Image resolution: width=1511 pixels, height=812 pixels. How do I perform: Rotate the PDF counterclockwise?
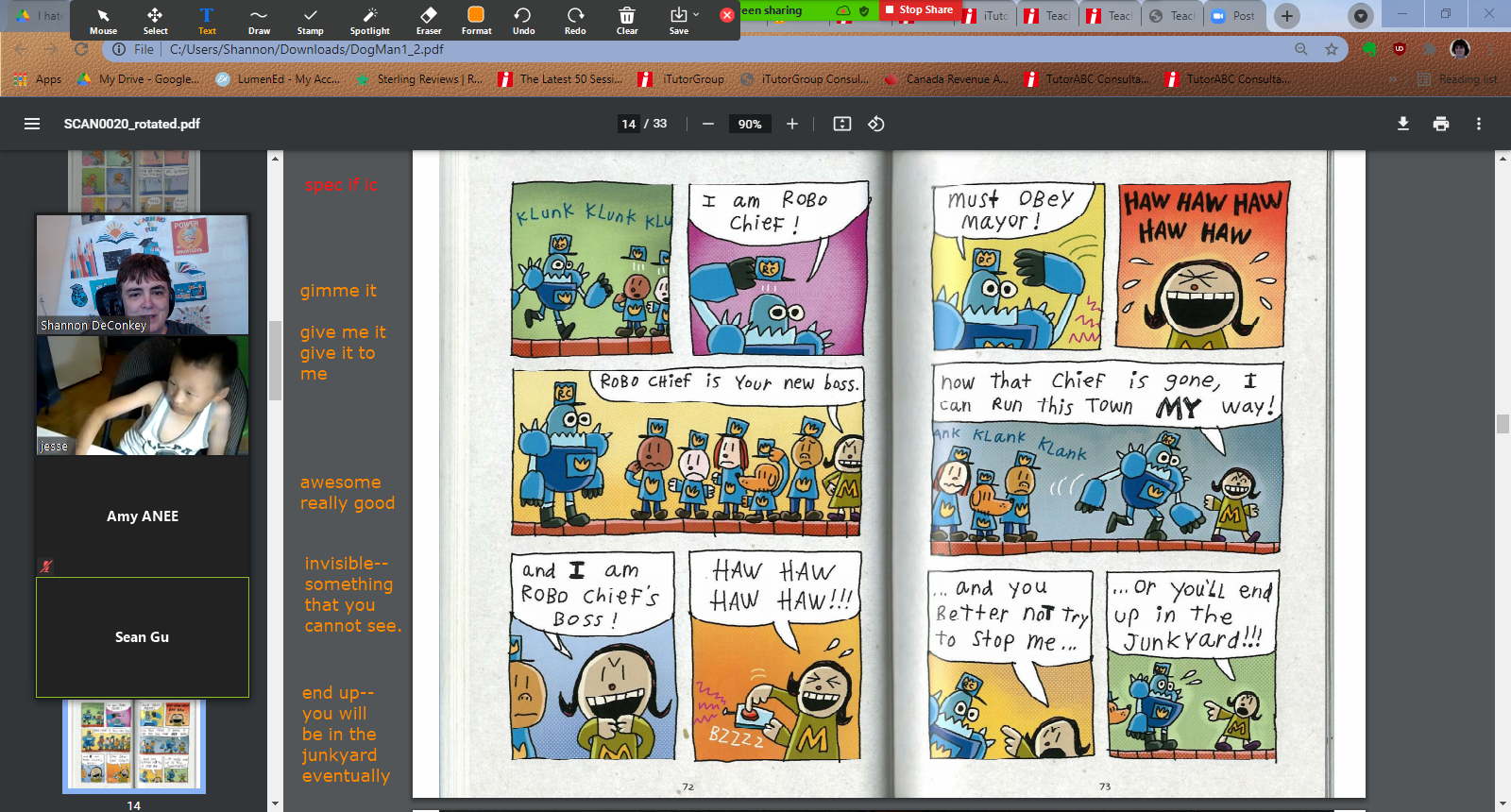point(876,124)
